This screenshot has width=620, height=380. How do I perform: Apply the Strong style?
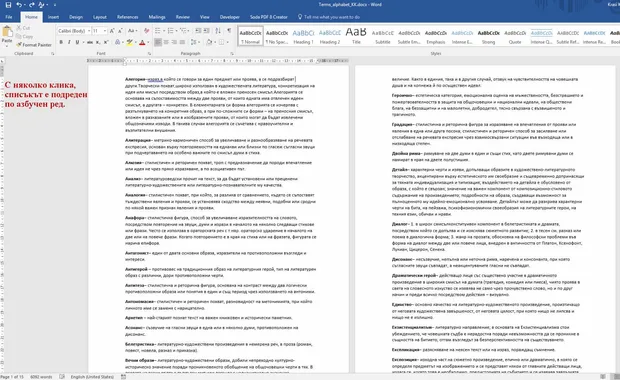pyautogui.click(x=488, y=36)
